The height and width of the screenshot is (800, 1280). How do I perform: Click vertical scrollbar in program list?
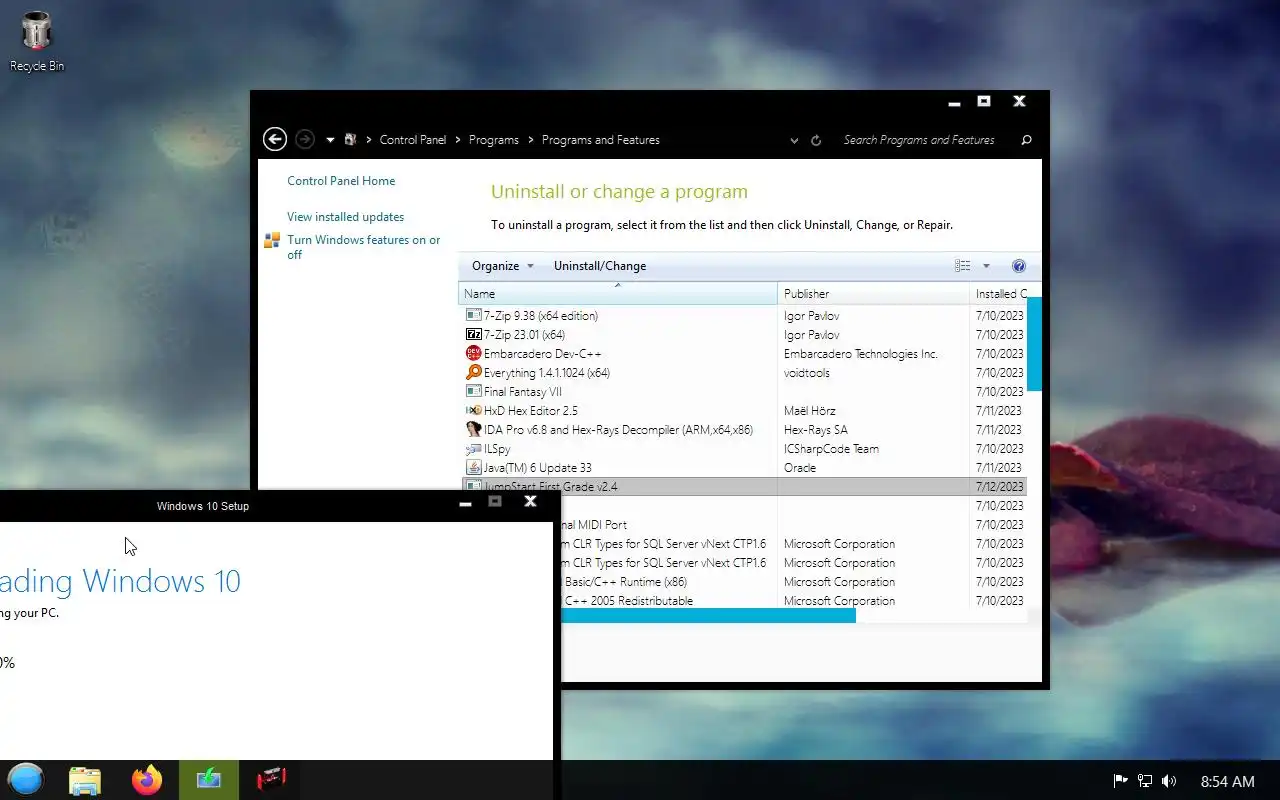click(1034, 343)
